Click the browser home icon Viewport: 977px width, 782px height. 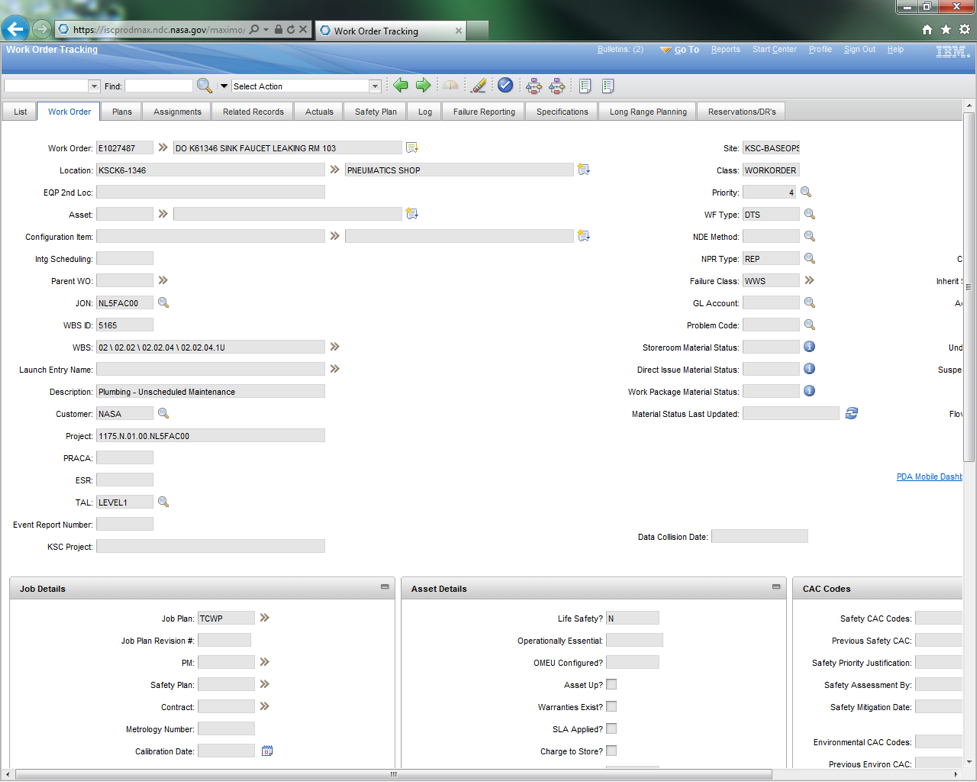[927, 29]
